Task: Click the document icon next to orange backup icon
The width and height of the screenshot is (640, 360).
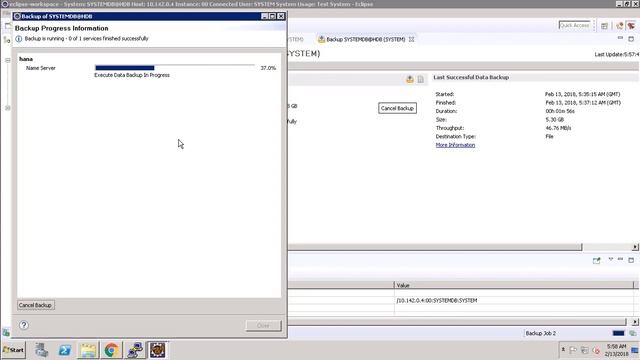Action: pyautogui.click(x=420, y=79)
